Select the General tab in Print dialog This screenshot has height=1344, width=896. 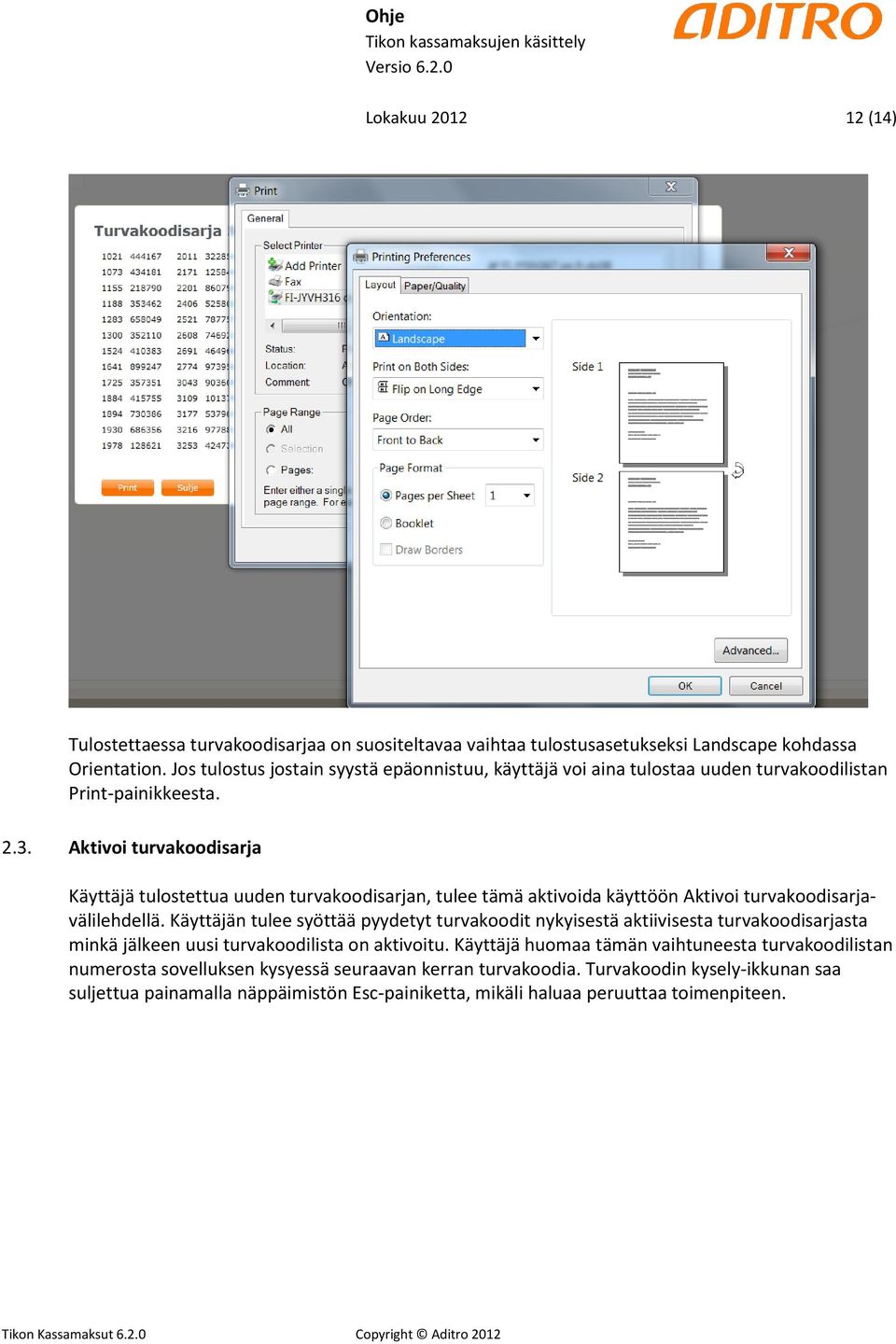(265, 218)
